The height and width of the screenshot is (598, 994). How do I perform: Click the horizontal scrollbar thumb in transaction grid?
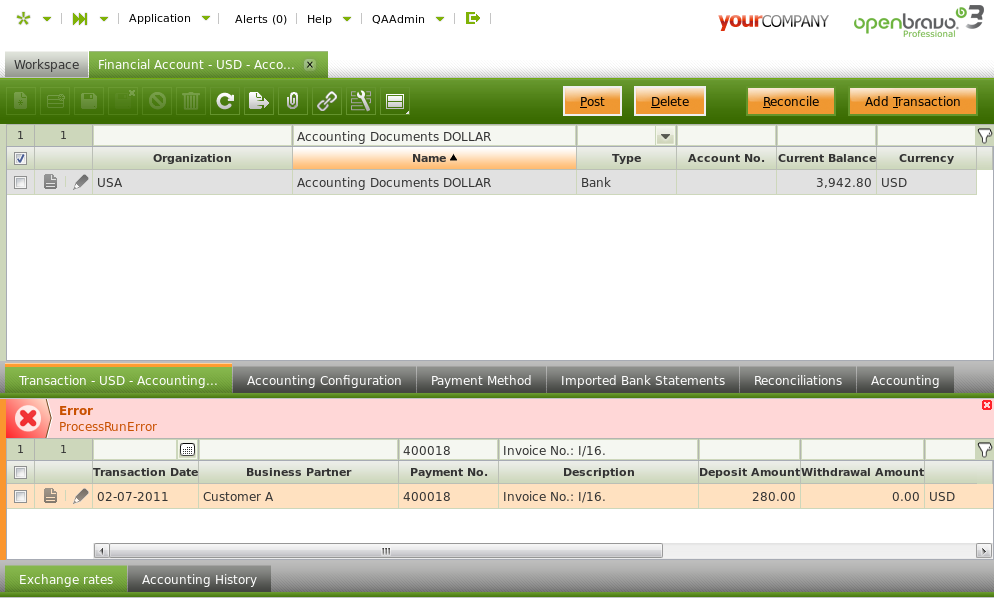pyautogui.click(x=386, y=550)
